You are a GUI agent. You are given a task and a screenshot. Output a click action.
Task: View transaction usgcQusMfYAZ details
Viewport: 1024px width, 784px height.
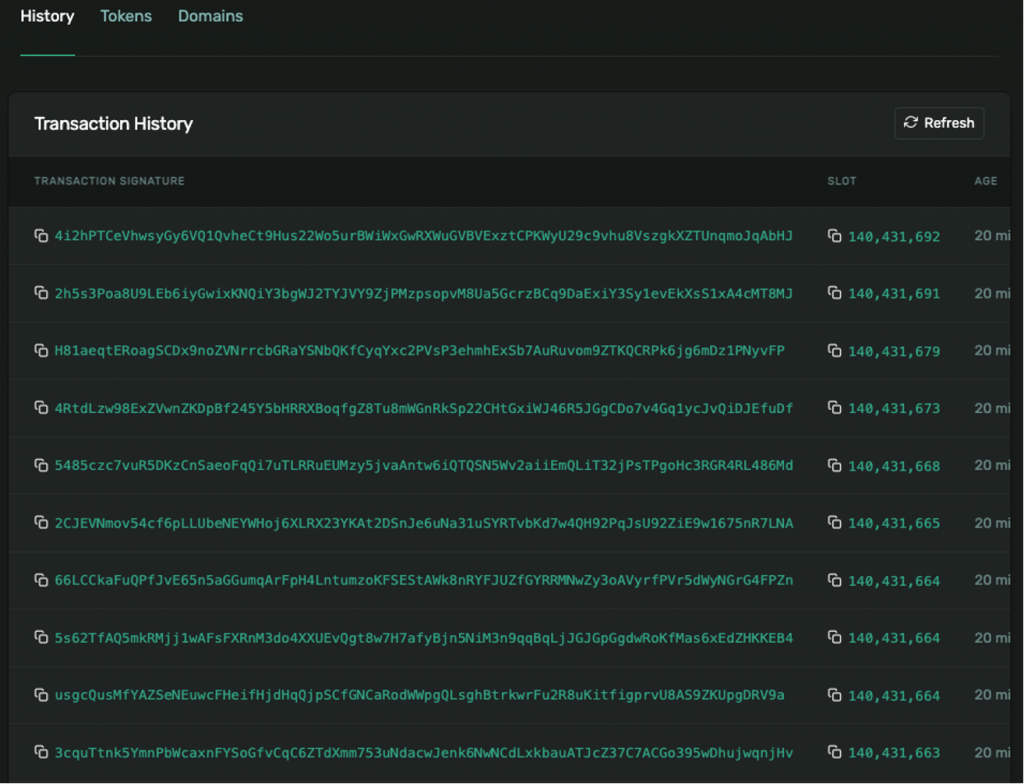pyautogui.click(x=419, y=694)
